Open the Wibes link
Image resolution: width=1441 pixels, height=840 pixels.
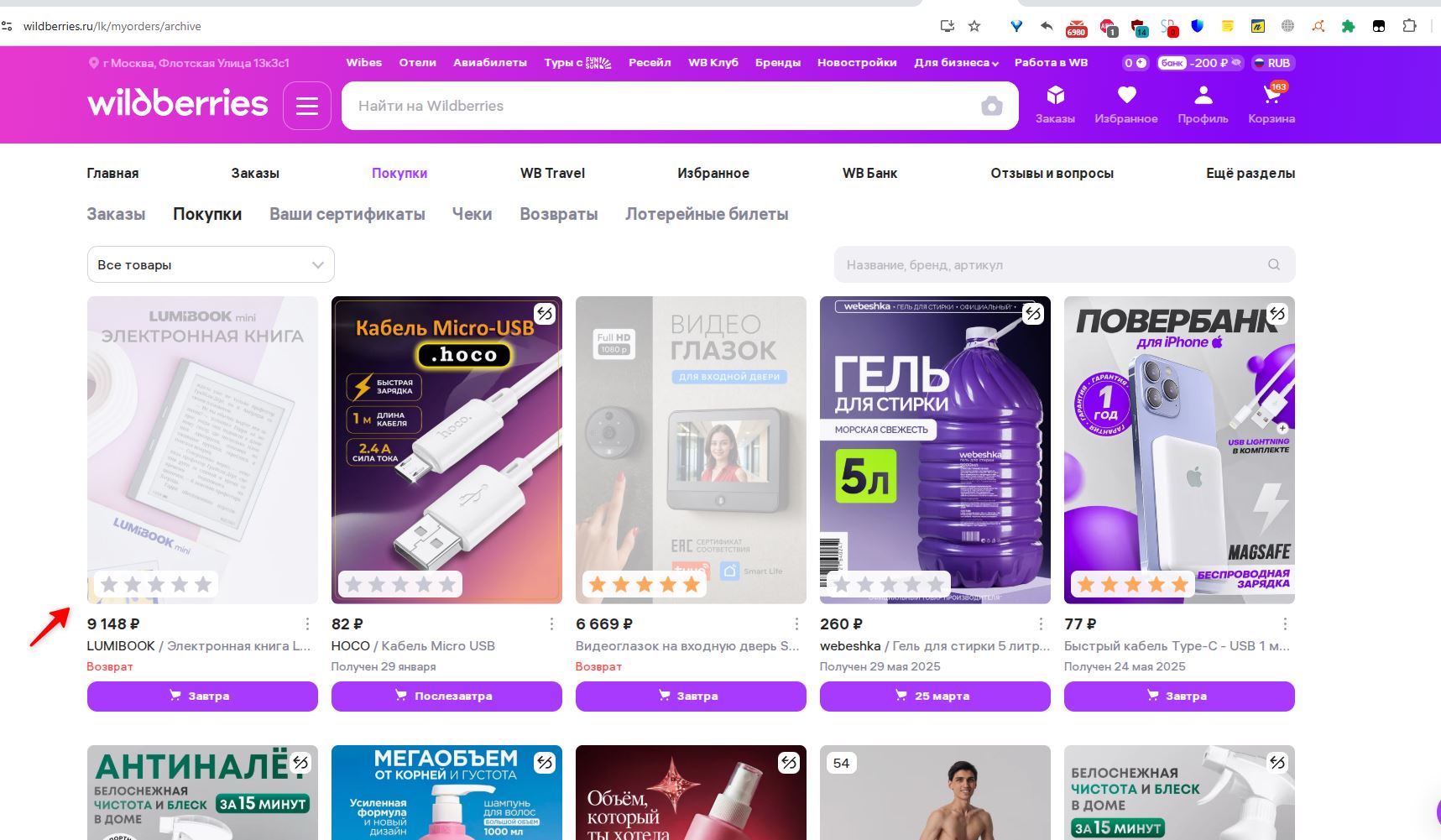click(363, 63)
